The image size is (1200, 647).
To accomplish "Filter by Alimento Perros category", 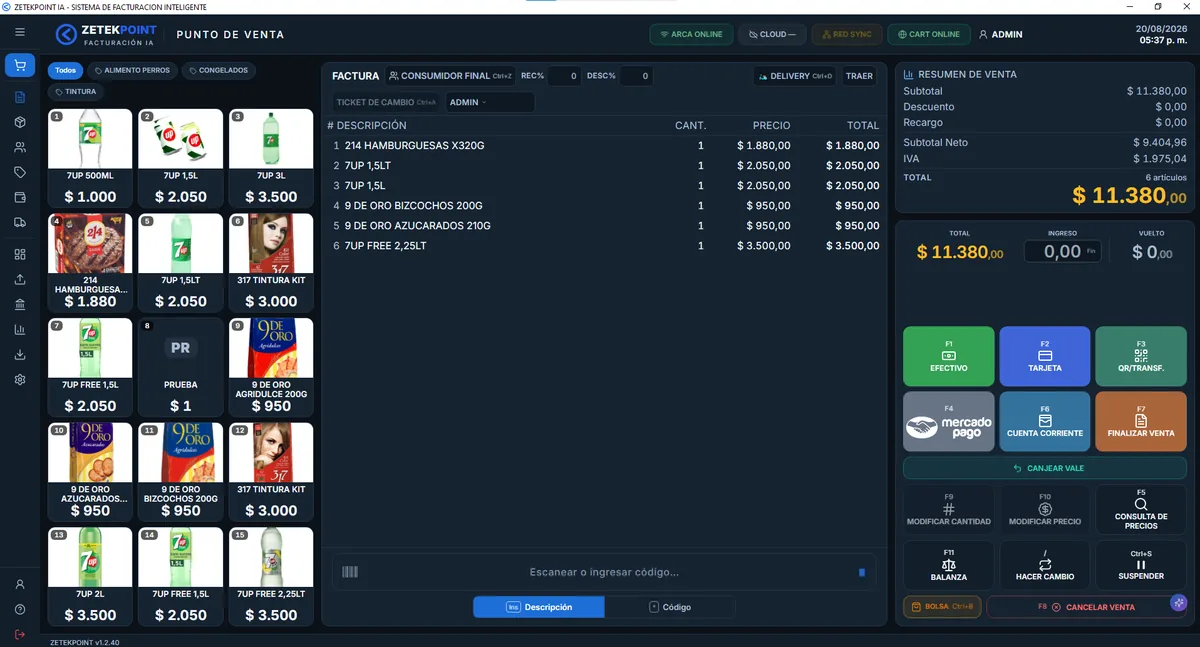I will point(133,71).
